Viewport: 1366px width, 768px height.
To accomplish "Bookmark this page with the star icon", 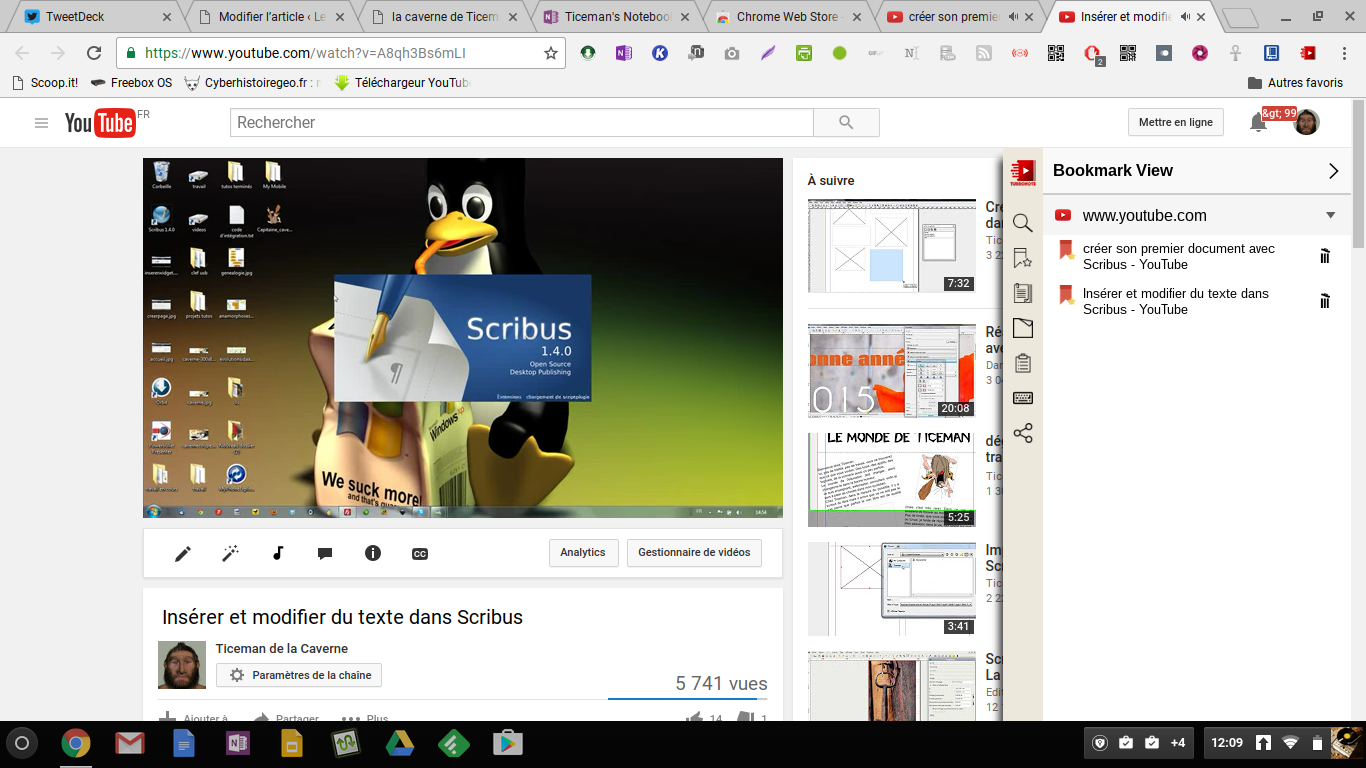I will (551, 53).
